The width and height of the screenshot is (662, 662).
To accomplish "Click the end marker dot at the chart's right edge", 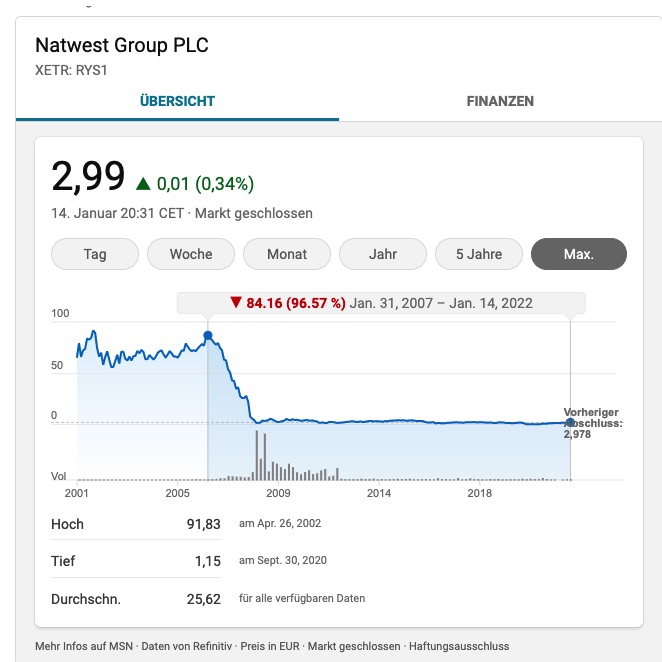I will click(570, 422).
